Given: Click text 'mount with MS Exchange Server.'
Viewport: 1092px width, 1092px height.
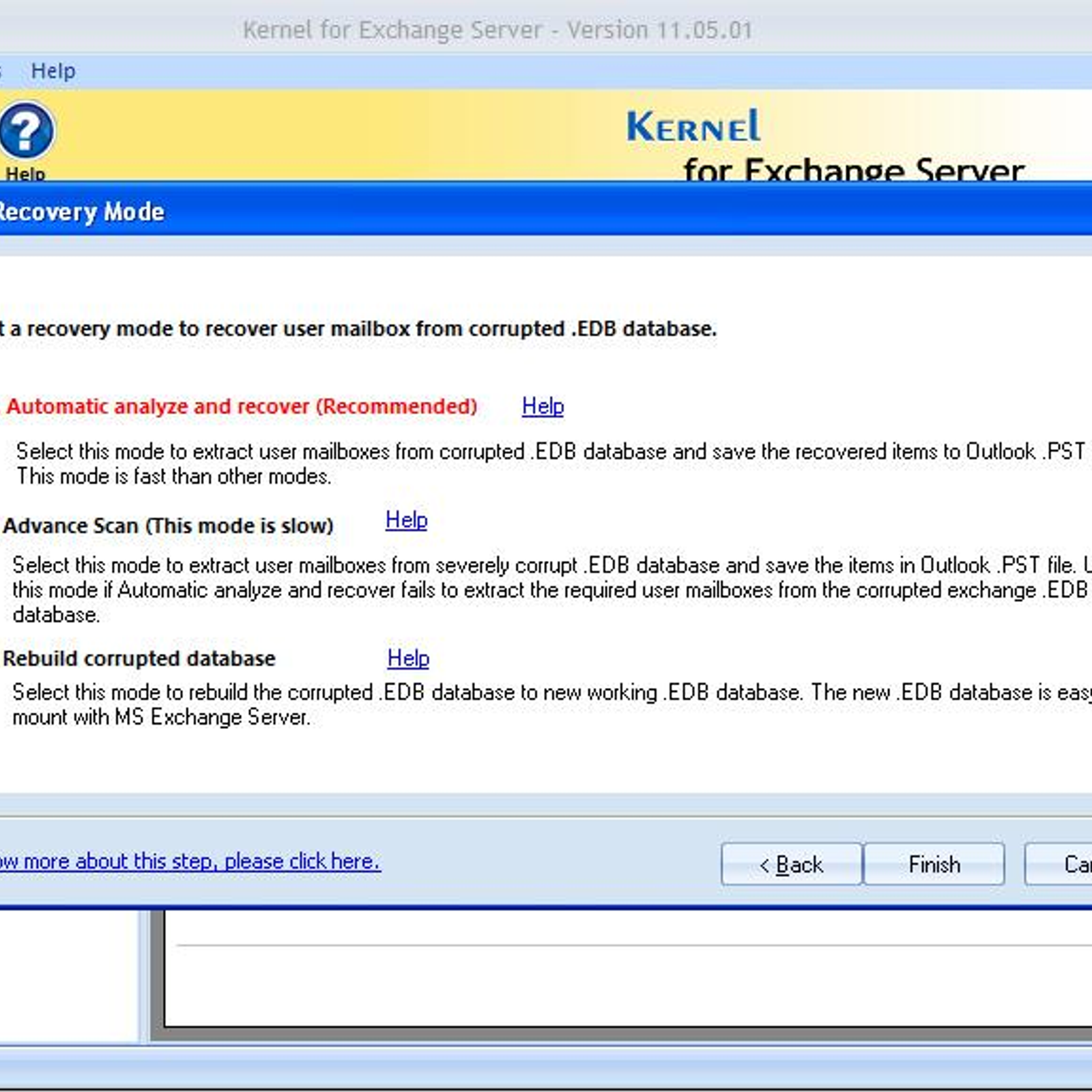Looking at the screenshot, I should tap(161, 717).
